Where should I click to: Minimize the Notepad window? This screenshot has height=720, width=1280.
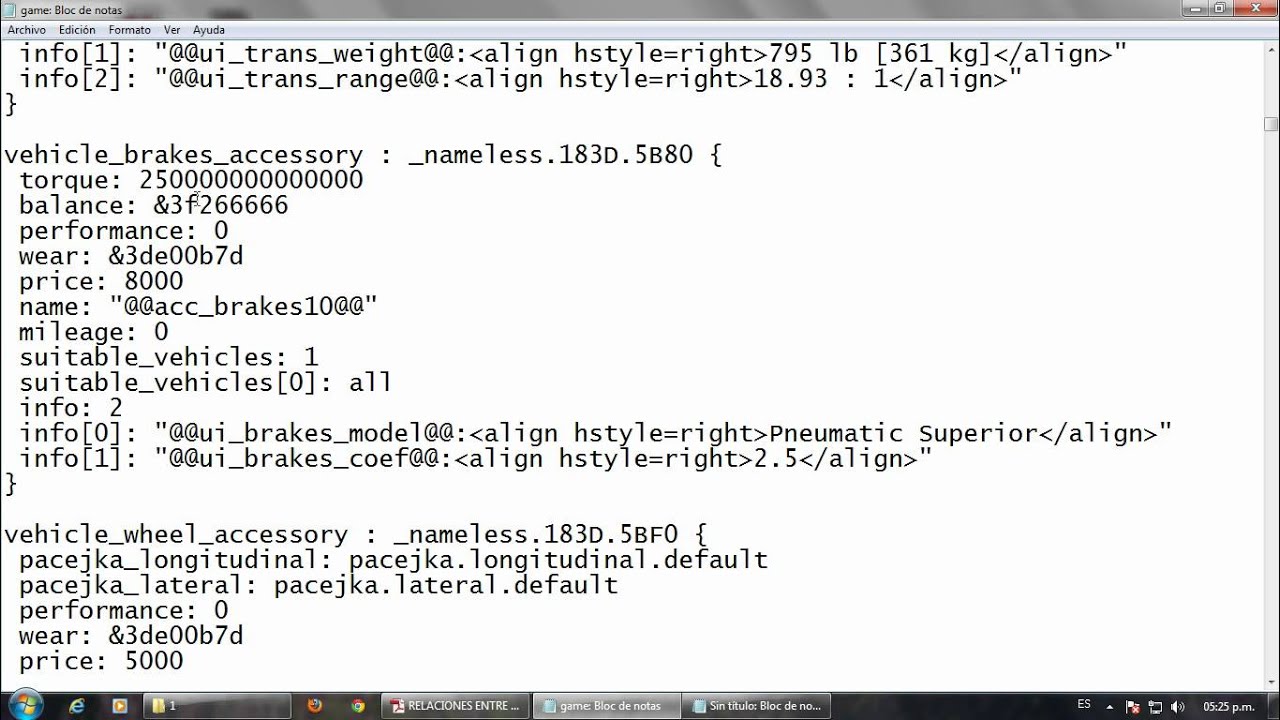coord(1196,8)
